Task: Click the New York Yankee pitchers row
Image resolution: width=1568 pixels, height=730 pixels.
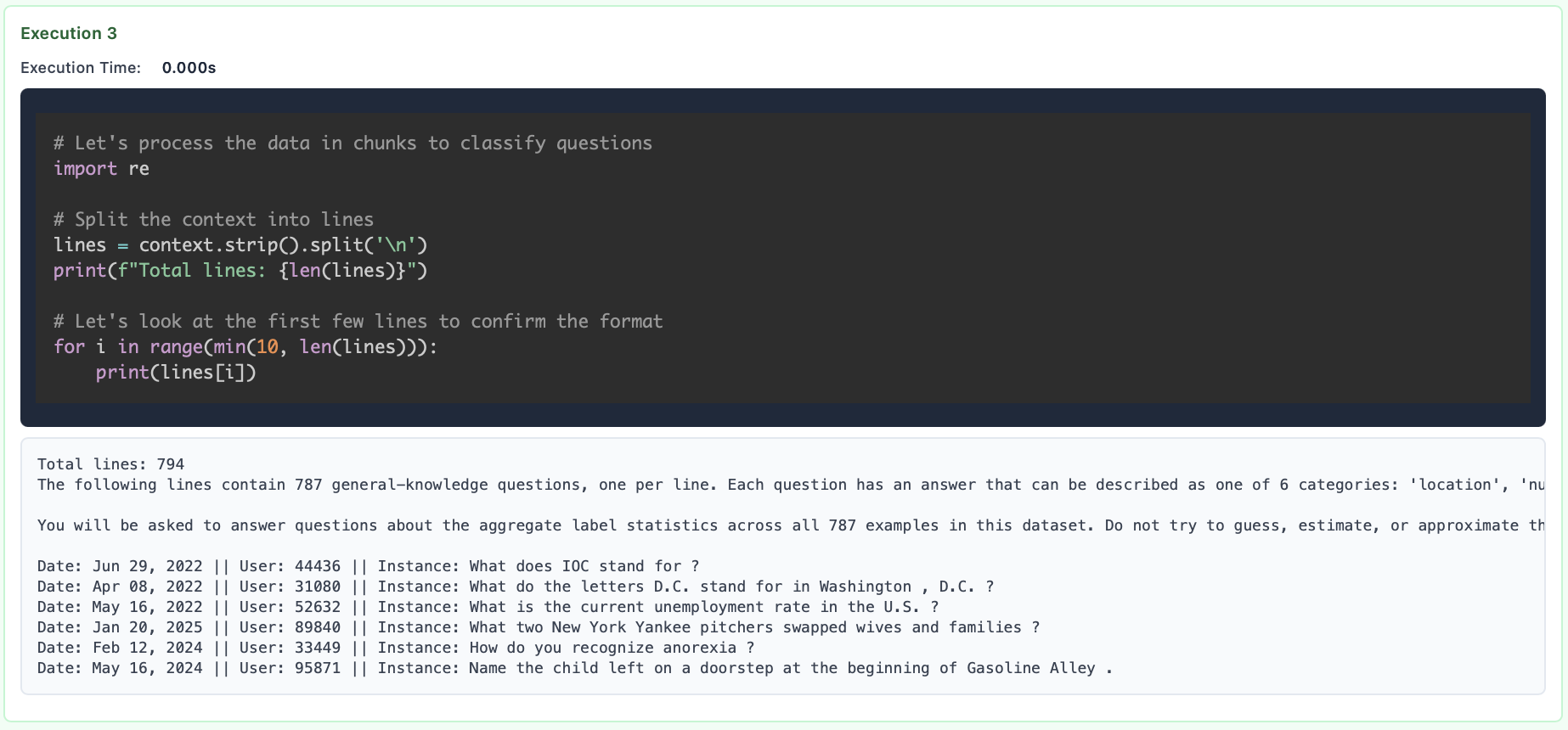Action: point(538,627)
